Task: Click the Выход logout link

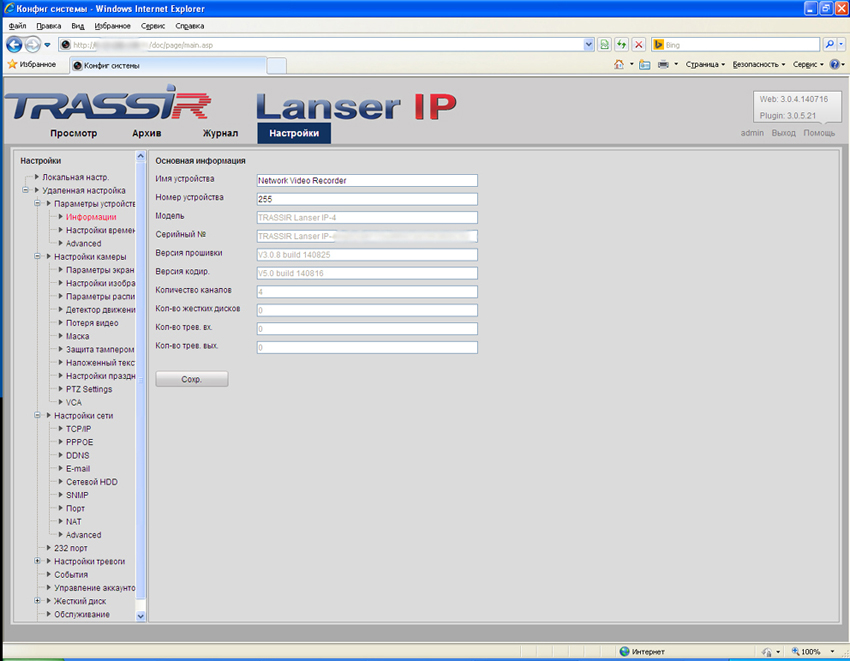Action: click(783, 133)
